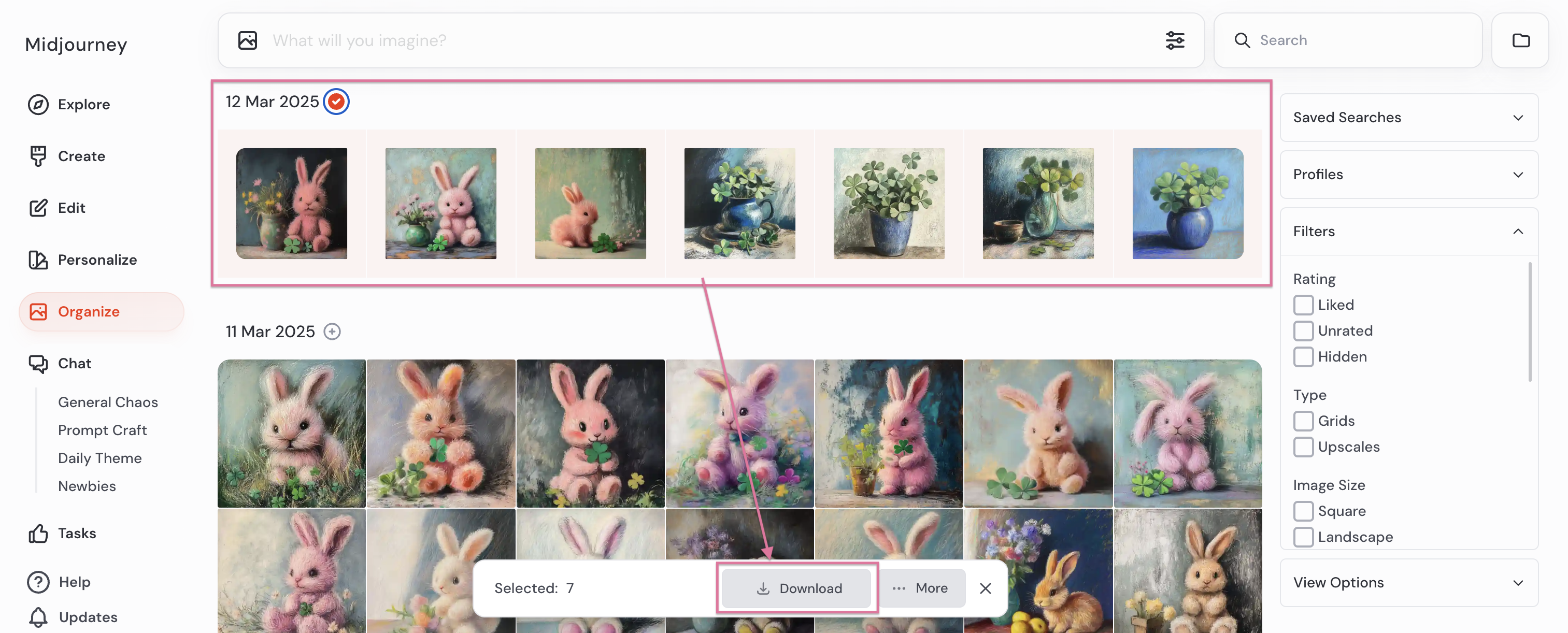This screenshot has height=633, width=1568.
Task: Click the Organize image icon
Action: coord(38,311)
